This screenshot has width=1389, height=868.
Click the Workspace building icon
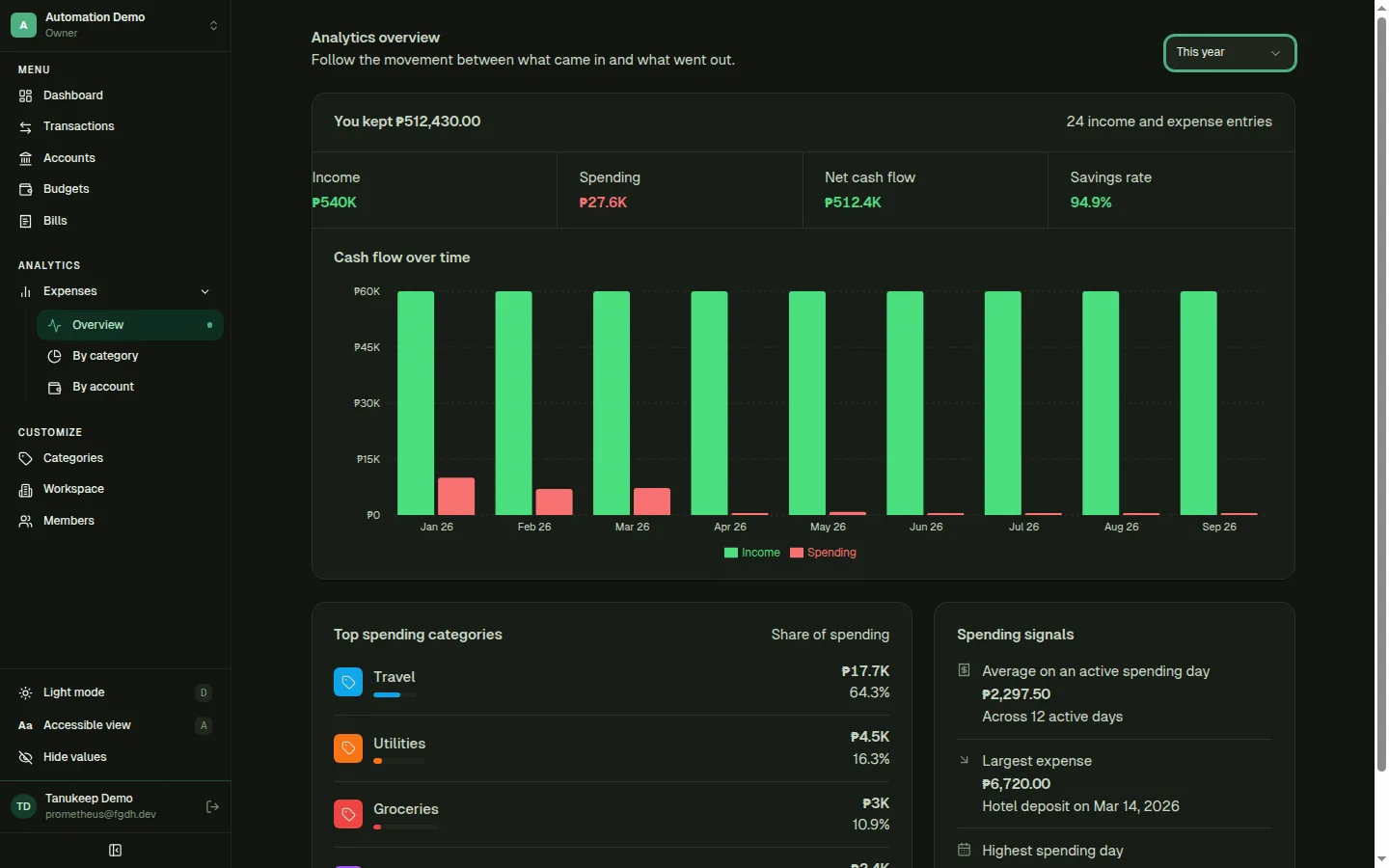pos(25,490)
